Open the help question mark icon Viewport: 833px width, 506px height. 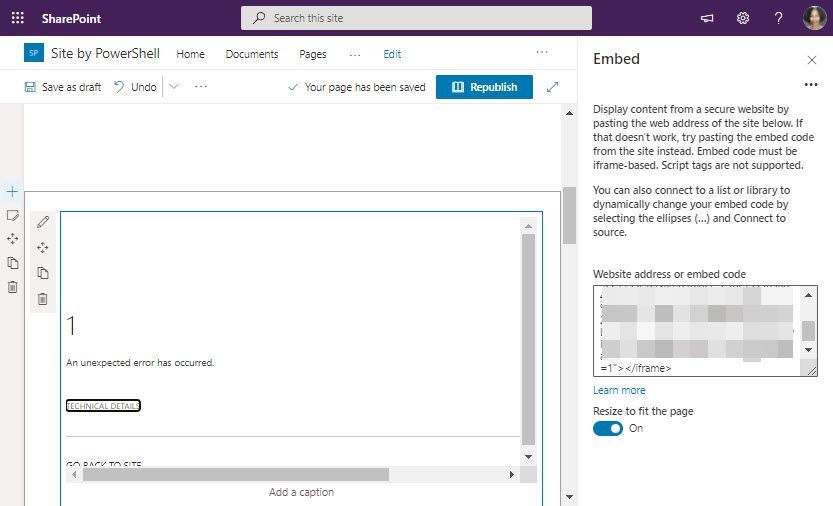click(778, 18)
